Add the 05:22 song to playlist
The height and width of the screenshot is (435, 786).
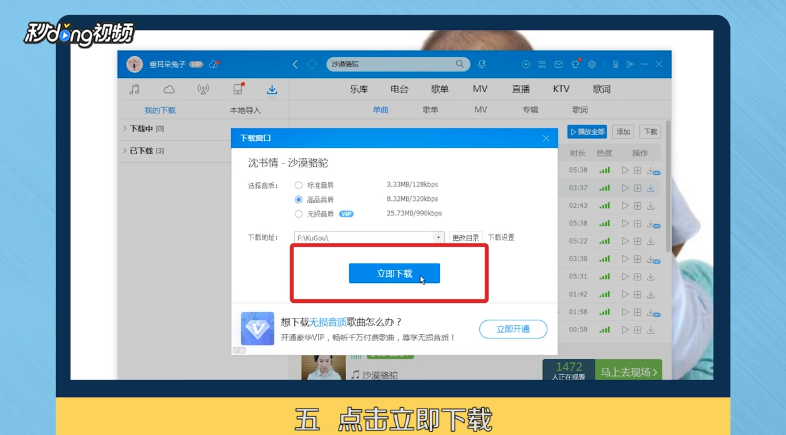tap(638, 241)
